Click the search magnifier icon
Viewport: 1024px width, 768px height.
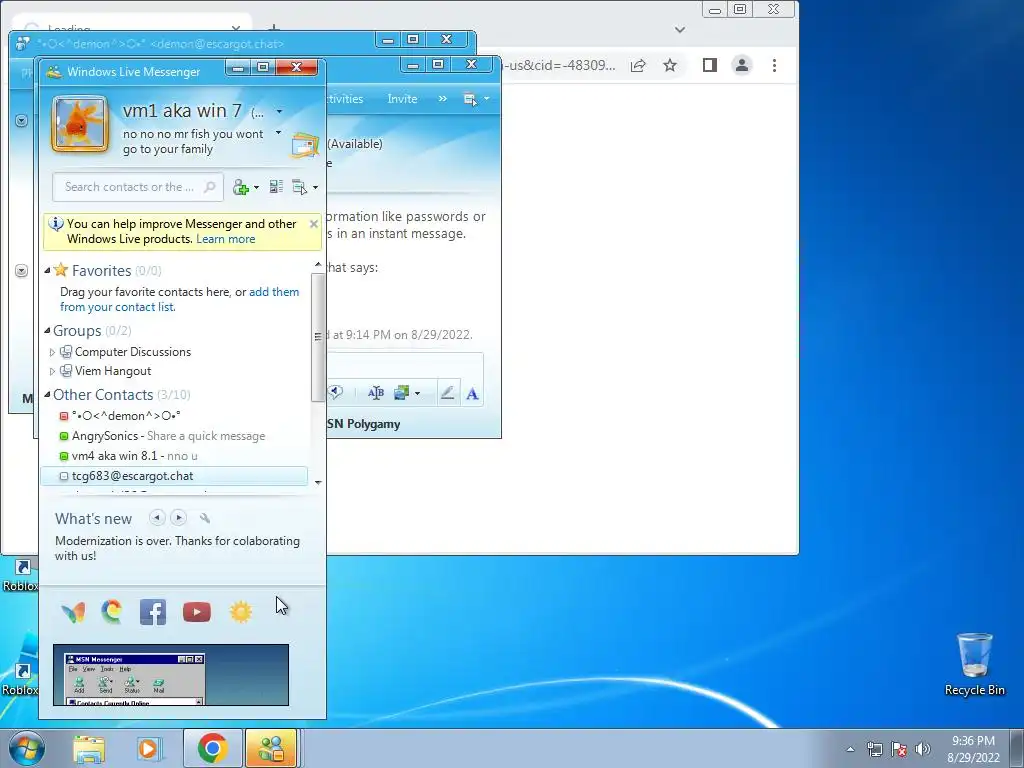pos(210,187)
